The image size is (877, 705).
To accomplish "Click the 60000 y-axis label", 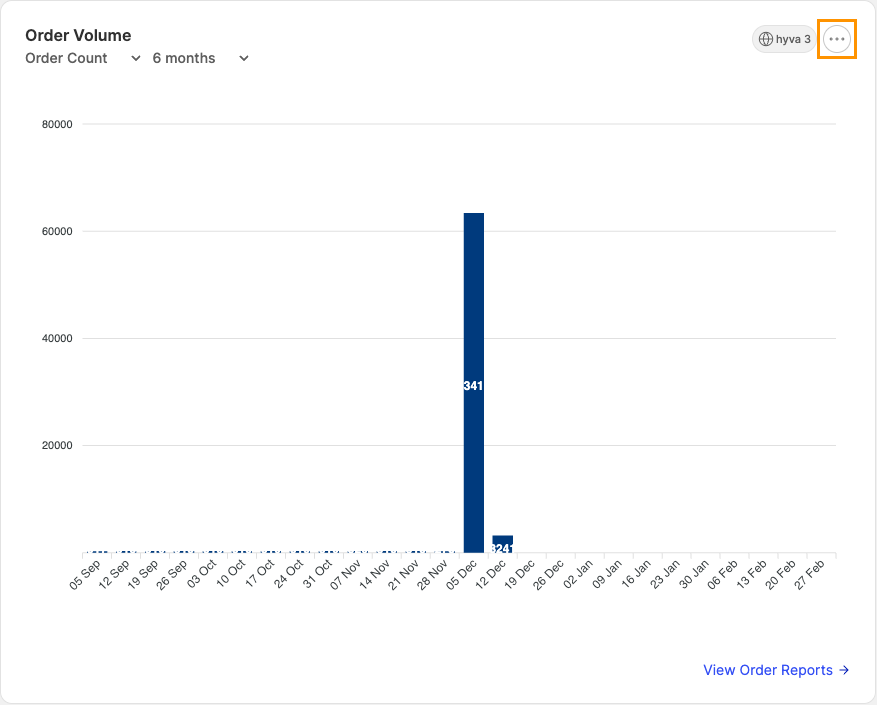I will tap(56, 231).
